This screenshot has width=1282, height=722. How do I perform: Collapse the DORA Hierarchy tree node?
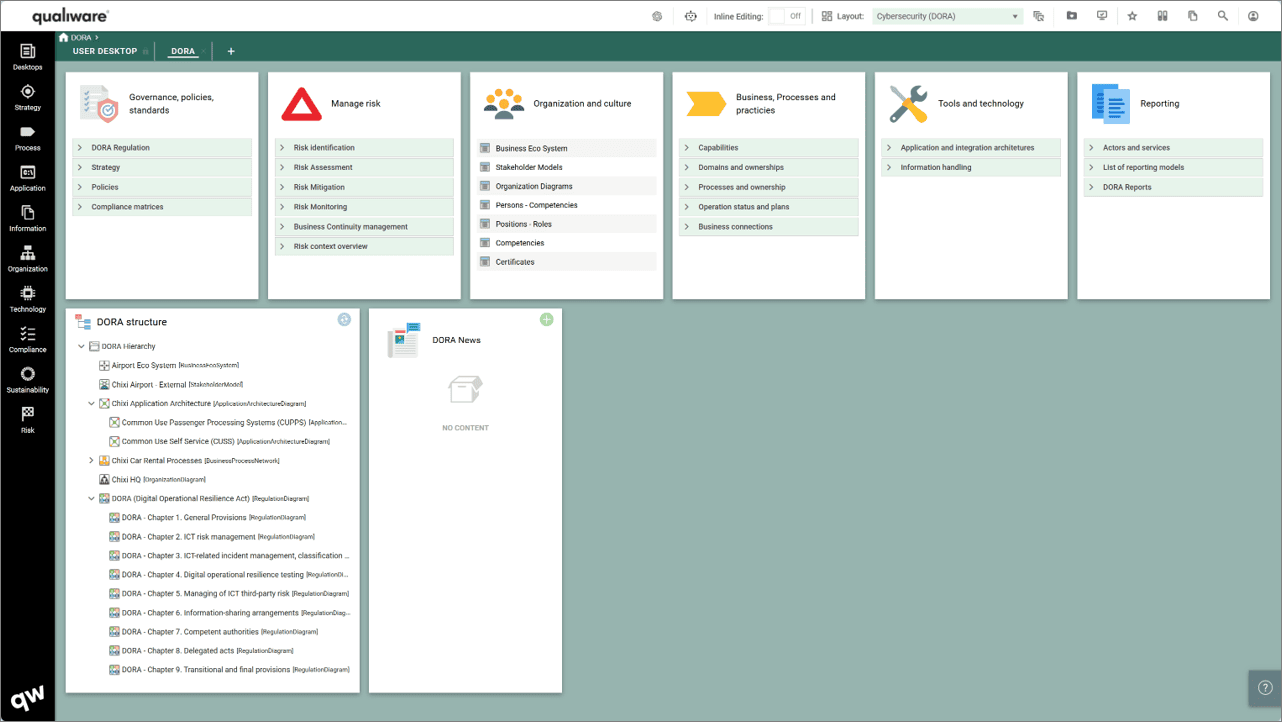82,346
